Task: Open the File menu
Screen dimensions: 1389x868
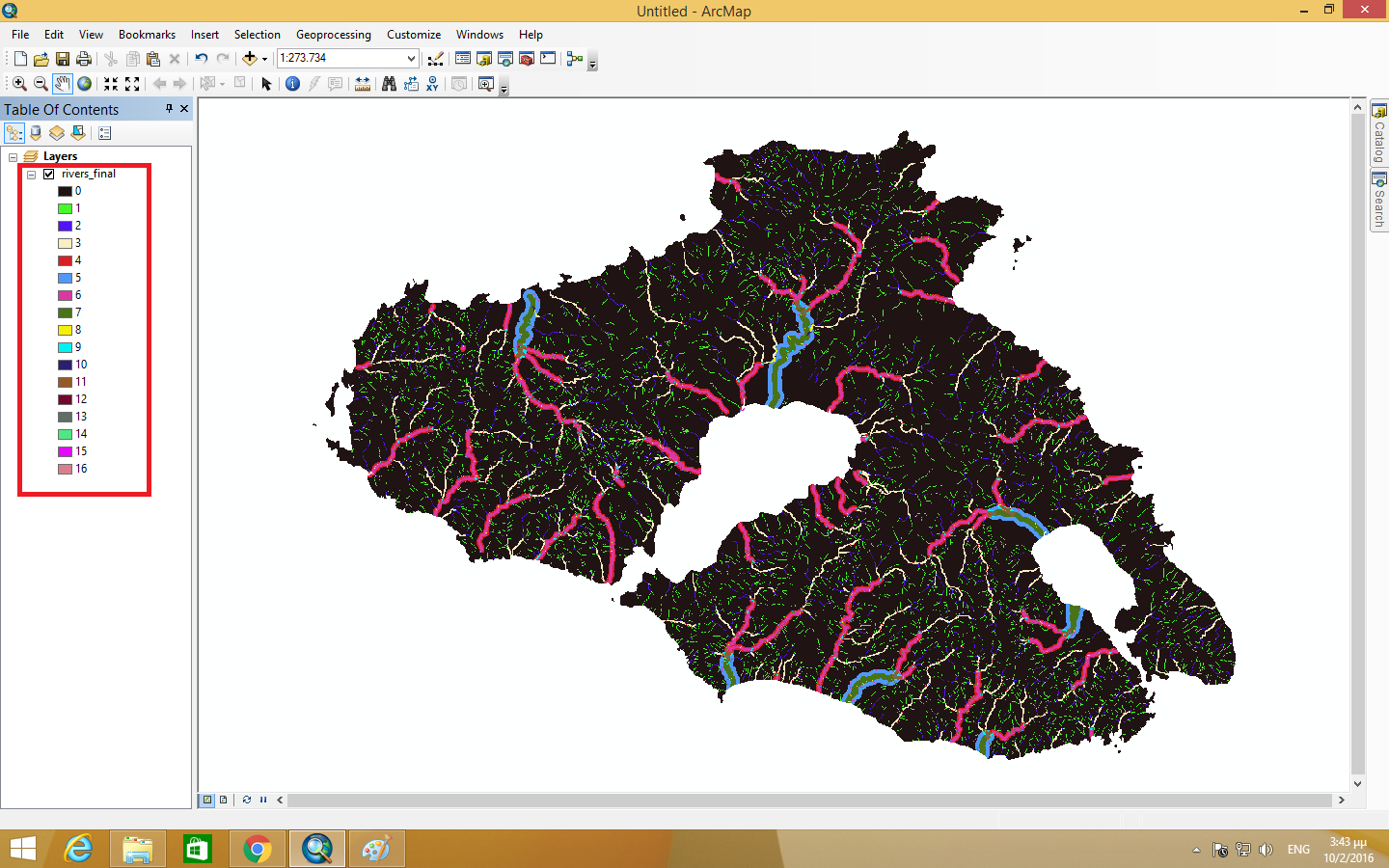Action: [x=20, y=35]
